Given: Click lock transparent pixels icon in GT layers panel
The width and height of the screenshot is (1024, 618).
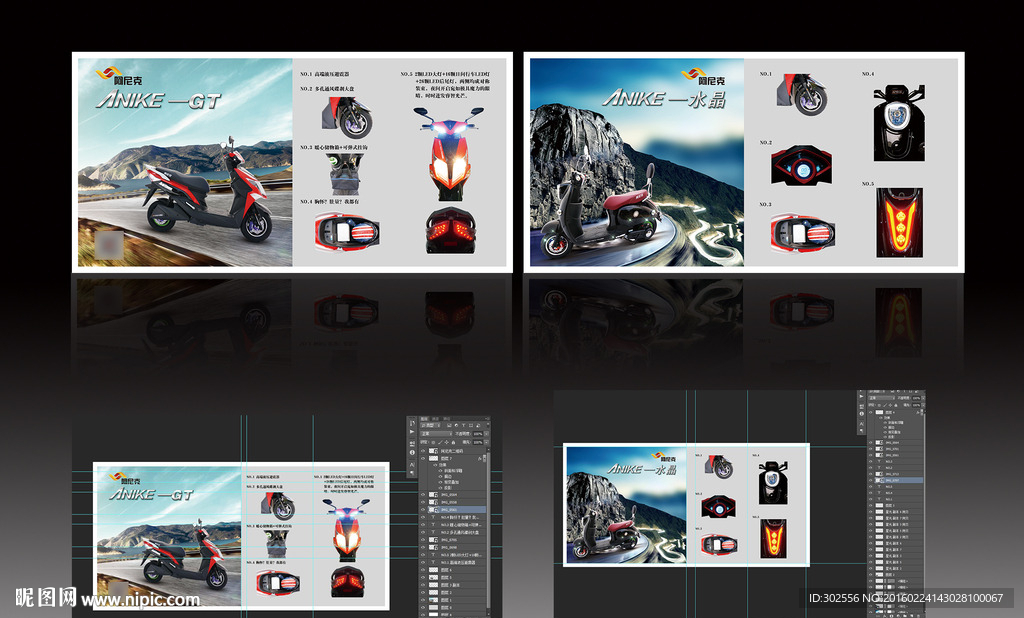Looking at the screenshot, I should point(434,442).
